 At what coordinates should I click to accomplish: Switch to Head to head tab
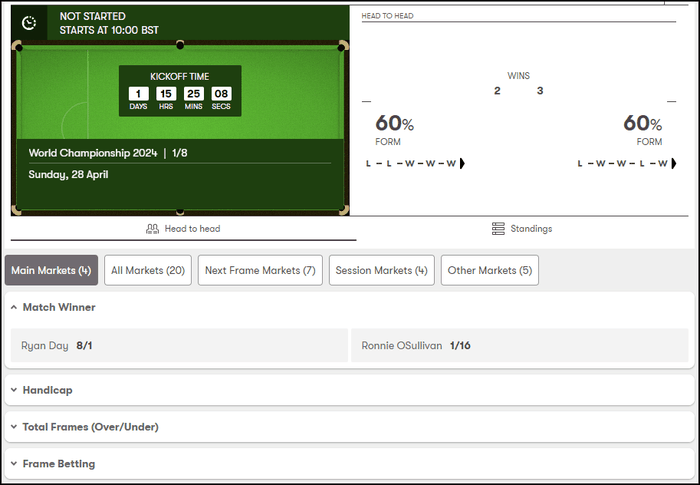pyautogui.click(x=183, y=229)
